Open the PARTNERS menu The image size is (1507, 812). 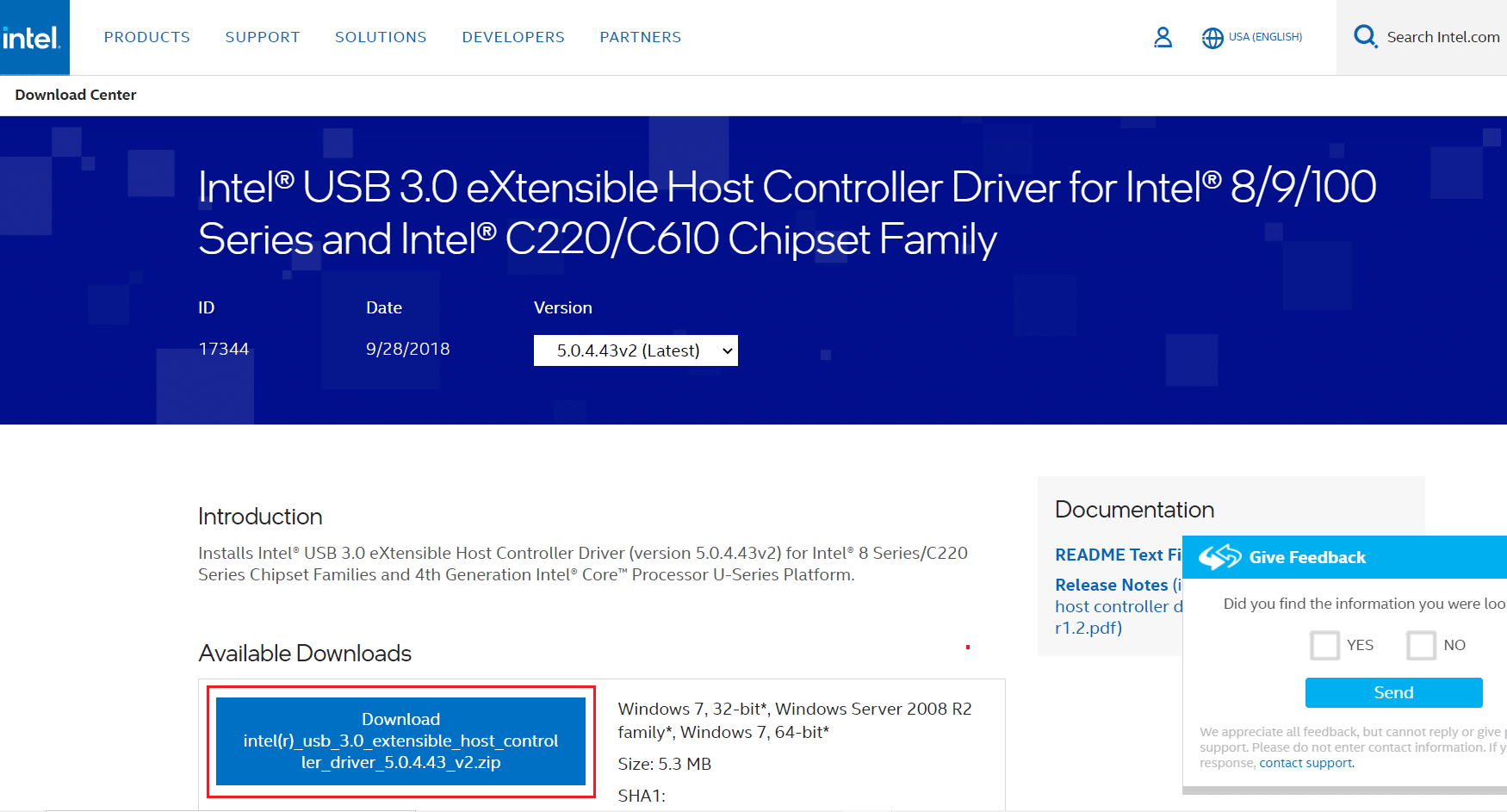640,37
